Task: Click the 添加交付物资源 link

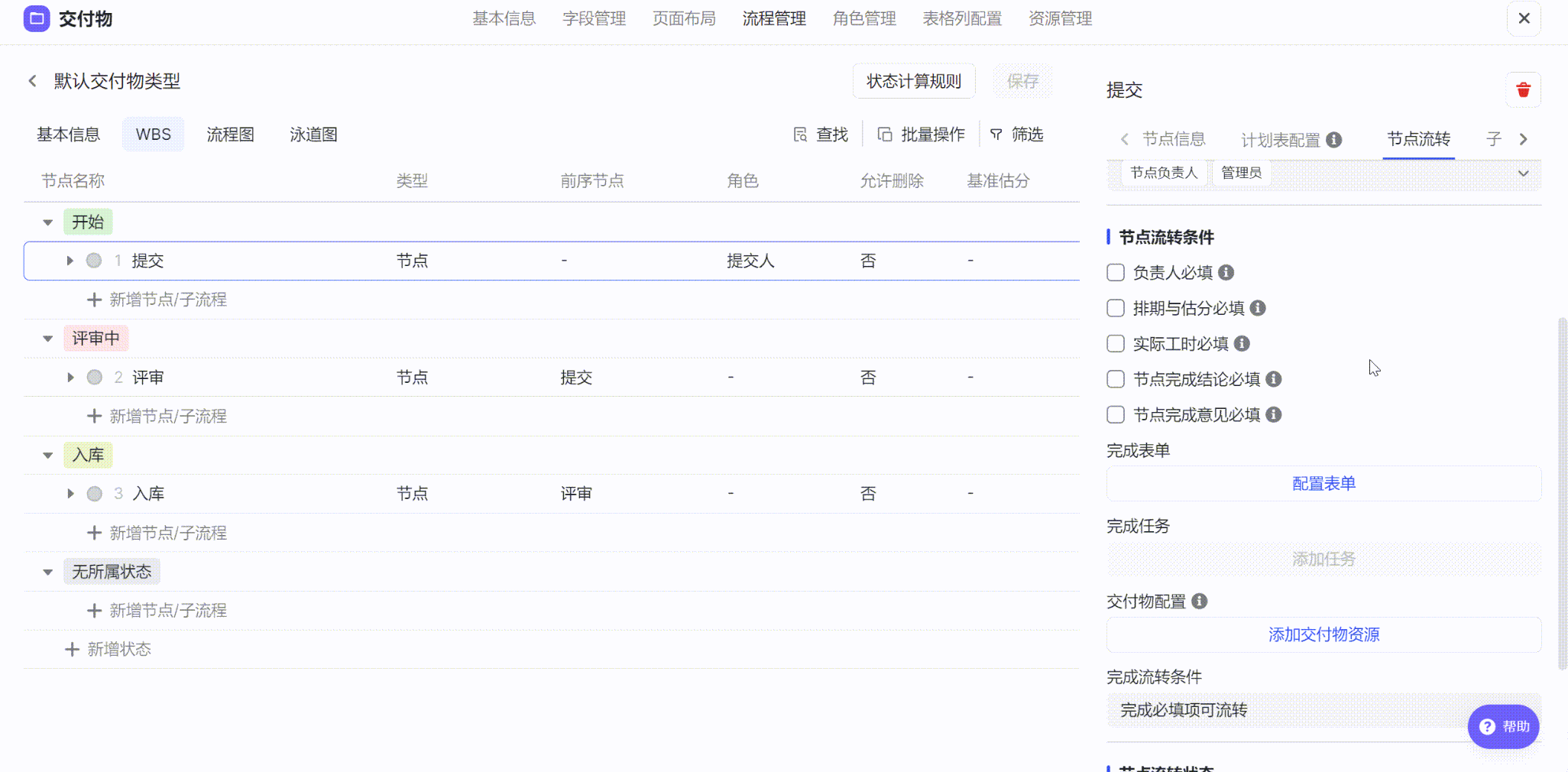Action: (1323, 635)
